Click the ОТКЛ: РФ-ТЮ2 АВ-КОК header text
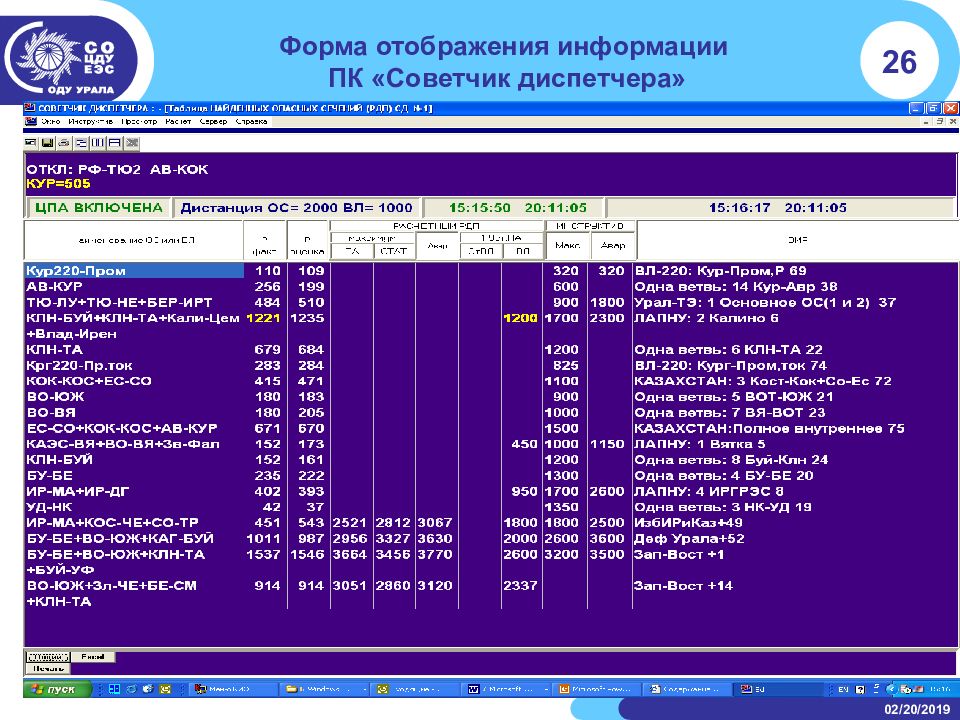The image size is (960, 720). 117,170
